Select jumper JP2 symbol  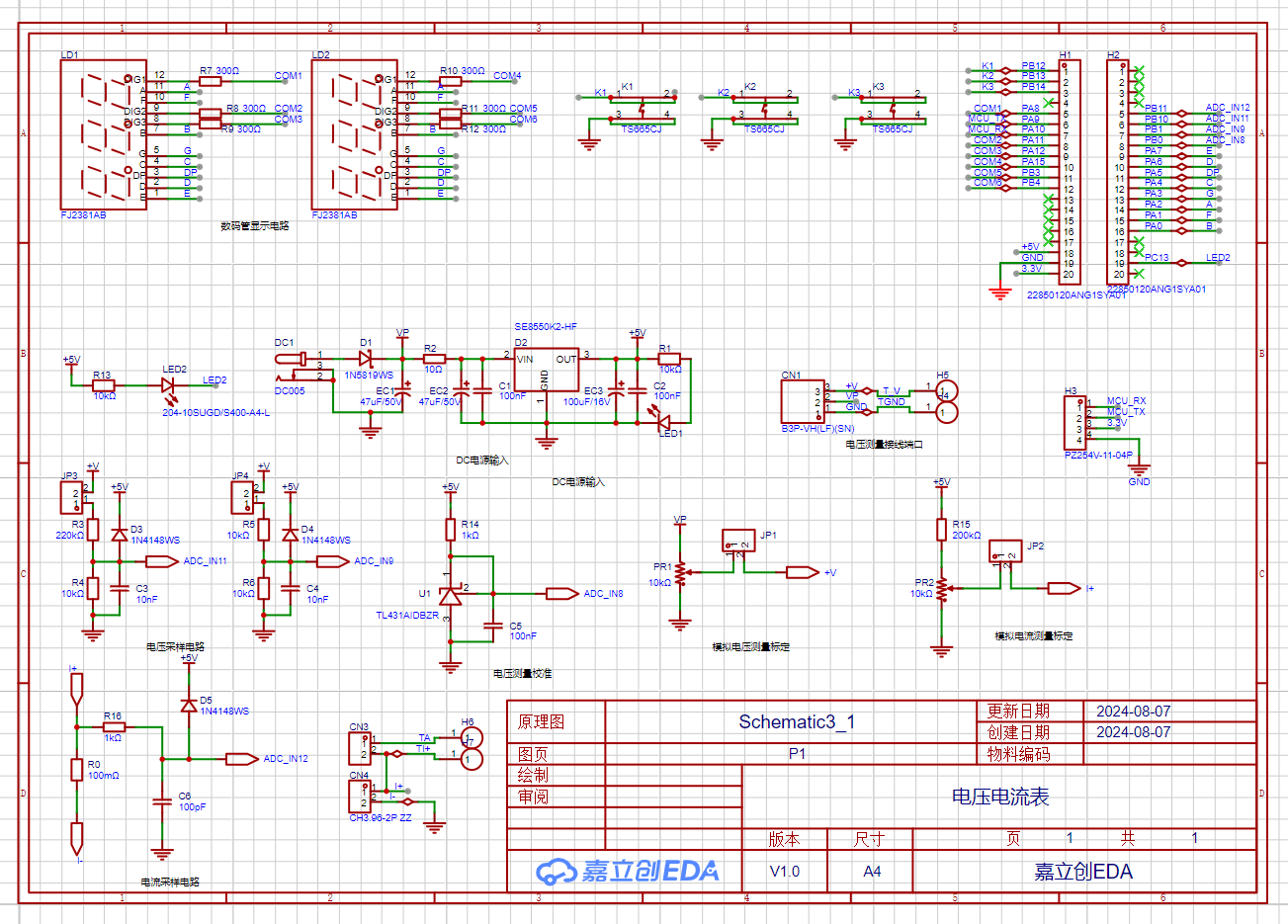[1005, 552]
